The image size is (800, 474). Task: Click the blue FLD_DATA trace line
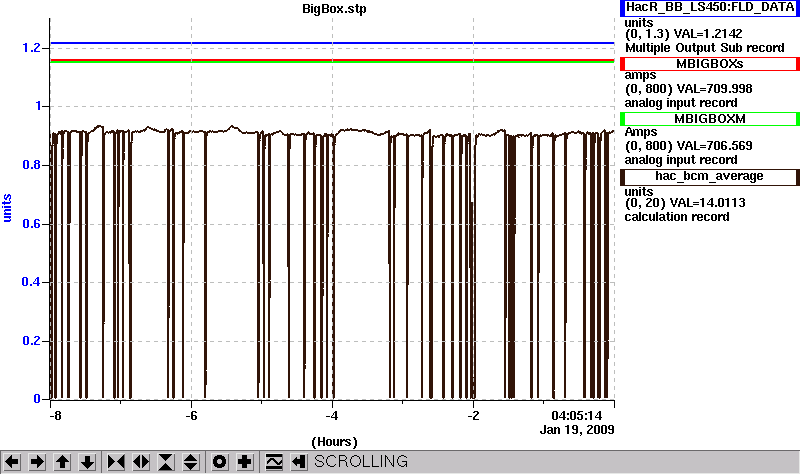coord(332,43)
